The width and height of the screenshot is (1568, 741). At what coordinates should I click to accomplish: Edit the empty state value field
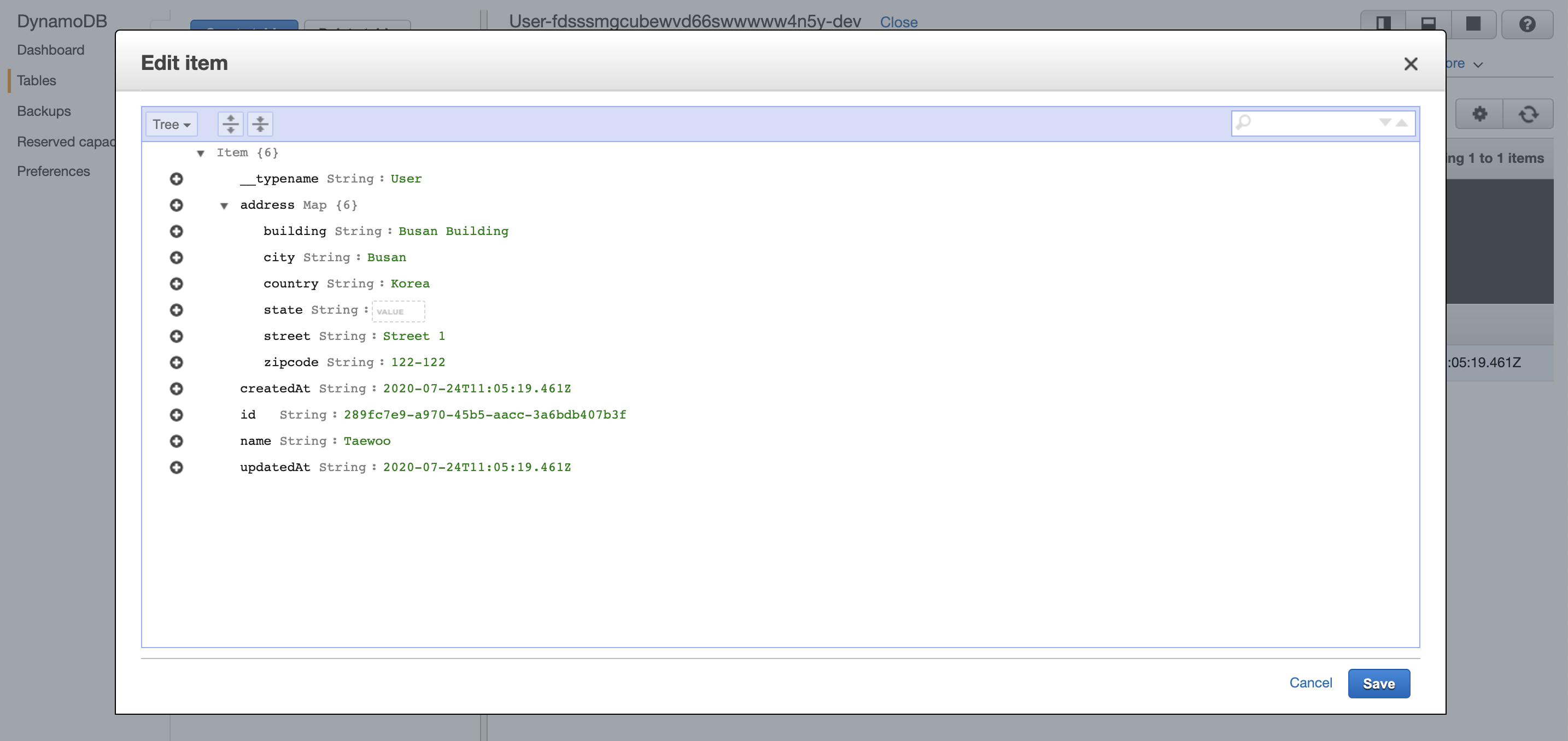398,311
